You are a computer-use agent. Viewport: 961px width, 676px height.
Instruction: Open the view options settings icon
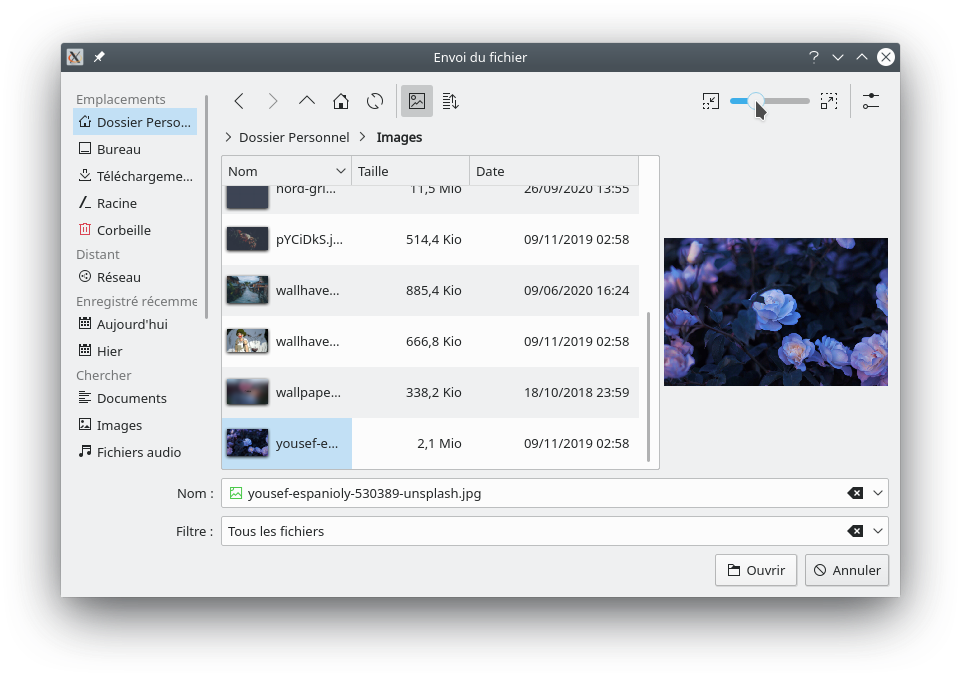point(871,101)
